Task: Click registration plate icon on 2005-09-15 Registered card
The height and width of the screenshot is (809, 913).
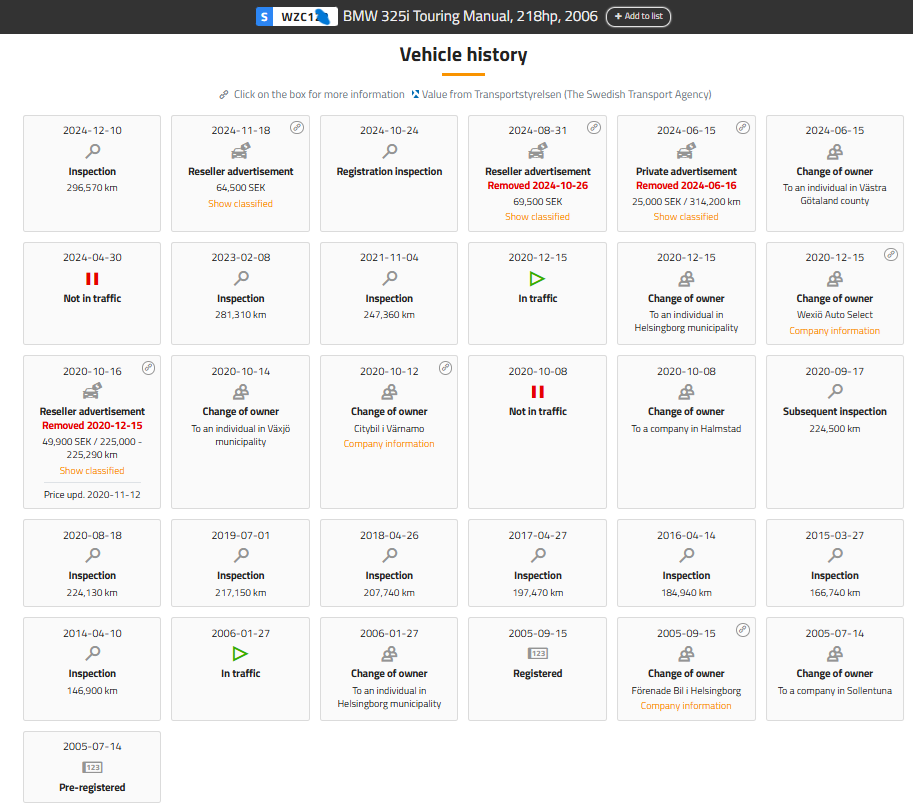Action: pyautogui.click(x=538, y=653)
